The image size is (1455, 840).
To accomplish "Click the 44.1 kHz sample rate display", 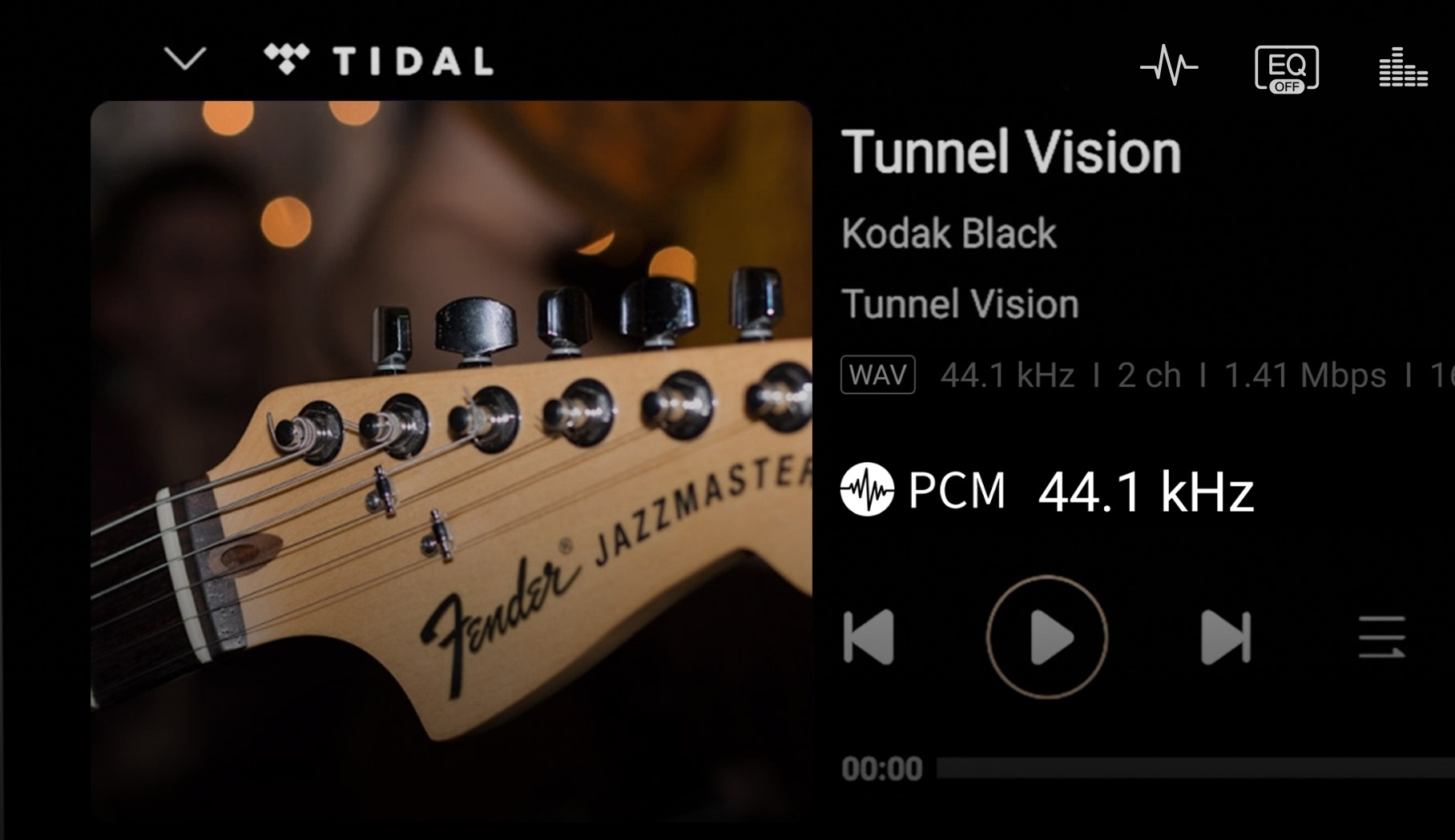I will click(1146, 492).
